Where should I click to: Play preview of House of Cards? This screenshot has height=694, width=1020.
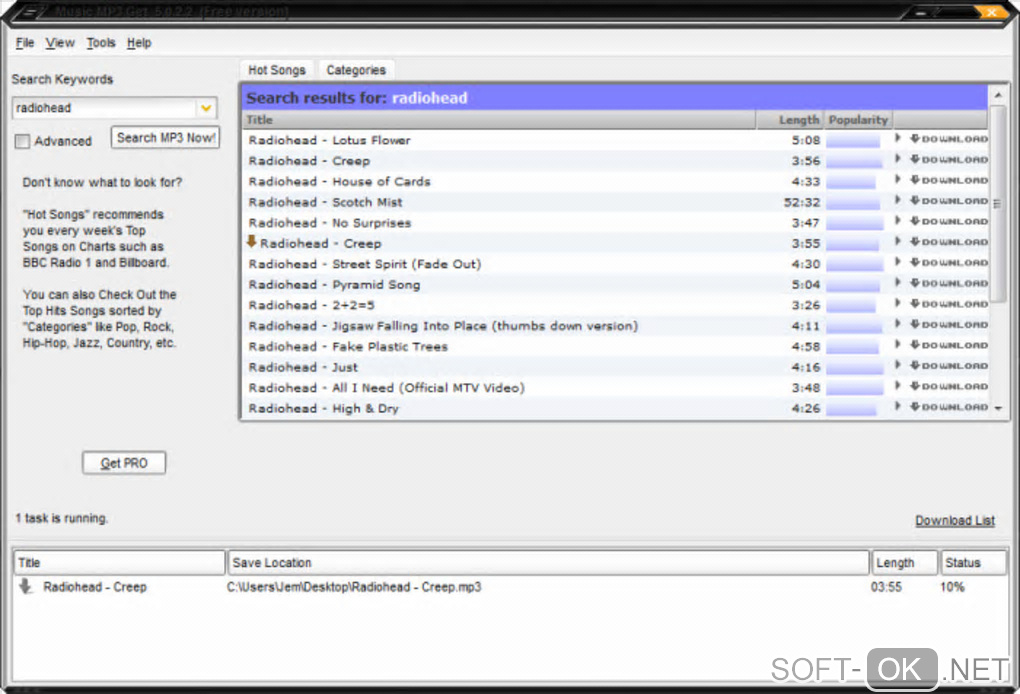[x=898, y=180]
